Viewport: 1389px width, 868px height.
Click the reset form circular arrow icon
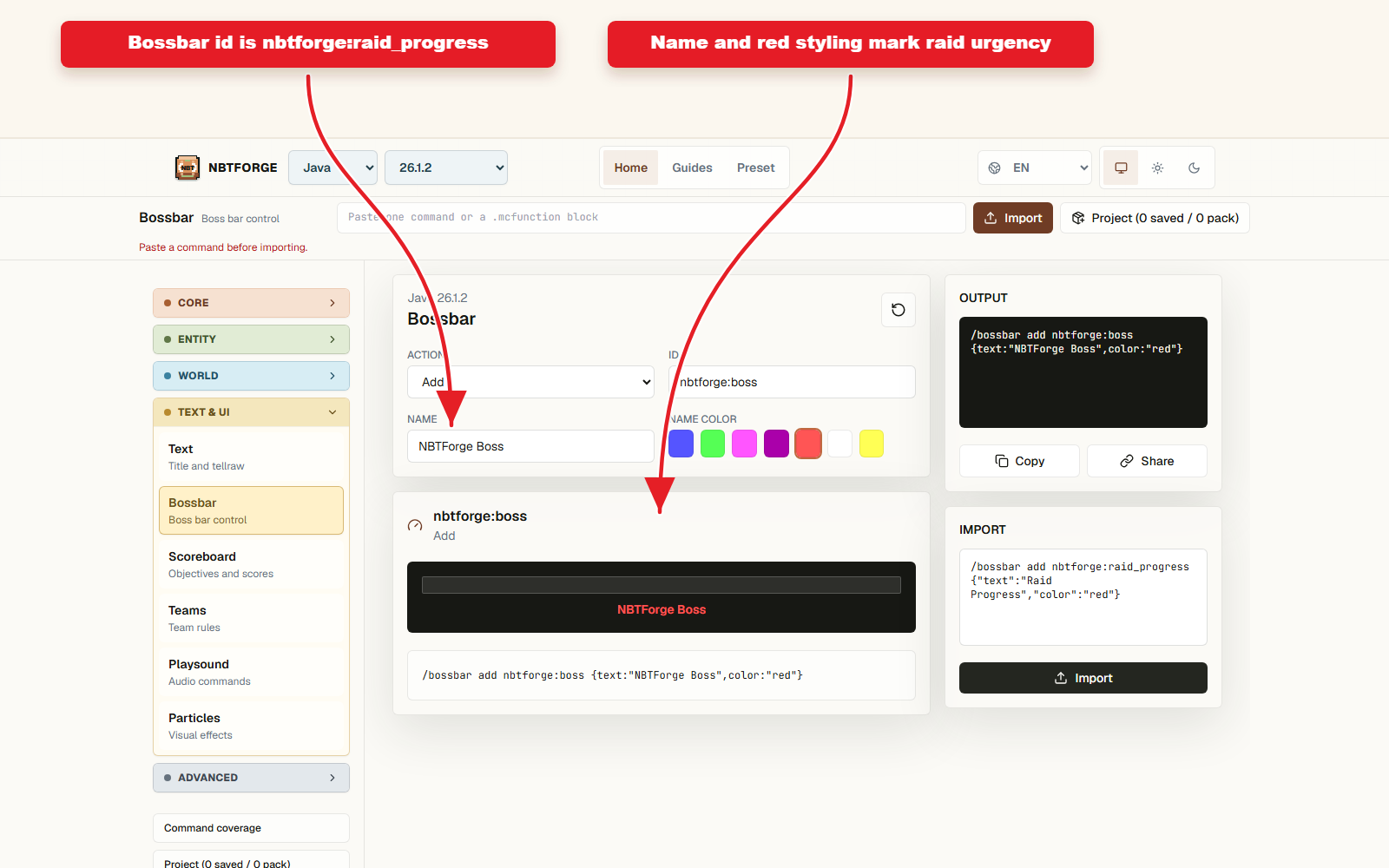click(x=899, y=310)
